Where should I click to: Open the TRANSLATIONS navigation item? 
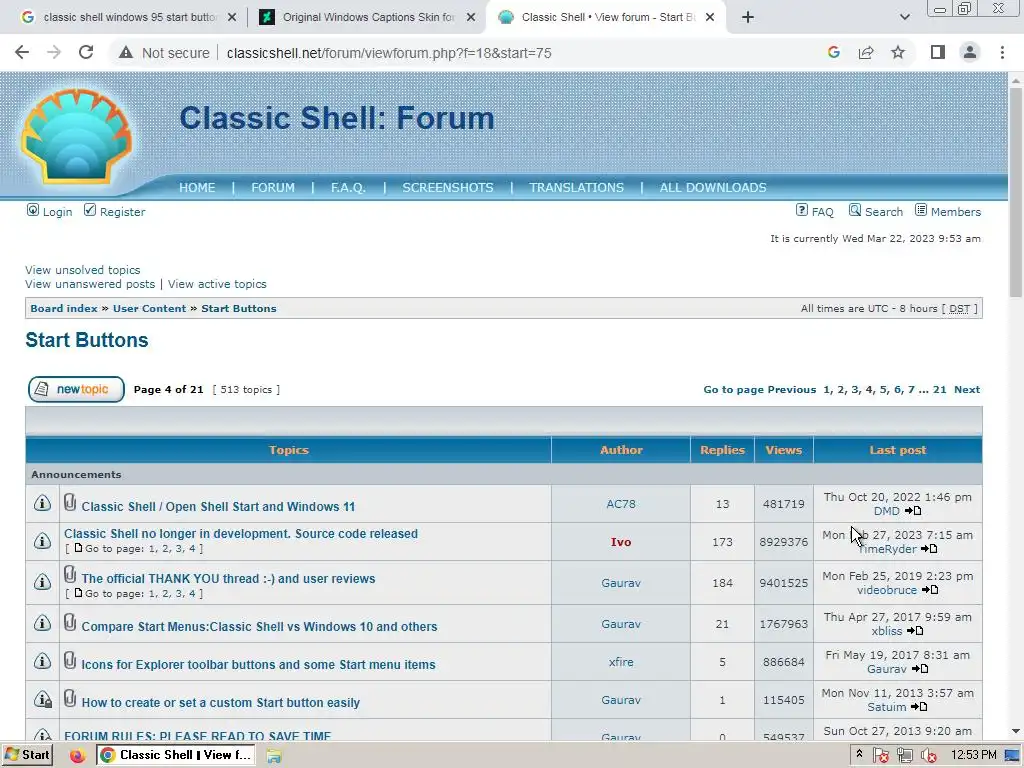pos(577,187)
